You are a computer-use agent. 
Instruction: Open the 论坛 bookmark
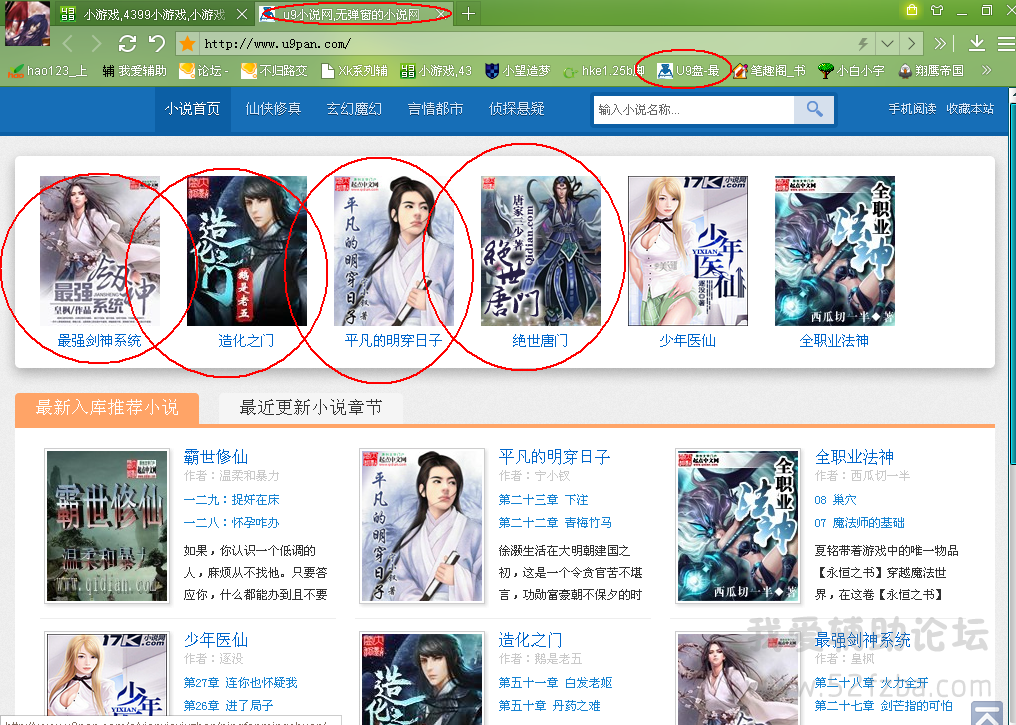coord(203,71)
